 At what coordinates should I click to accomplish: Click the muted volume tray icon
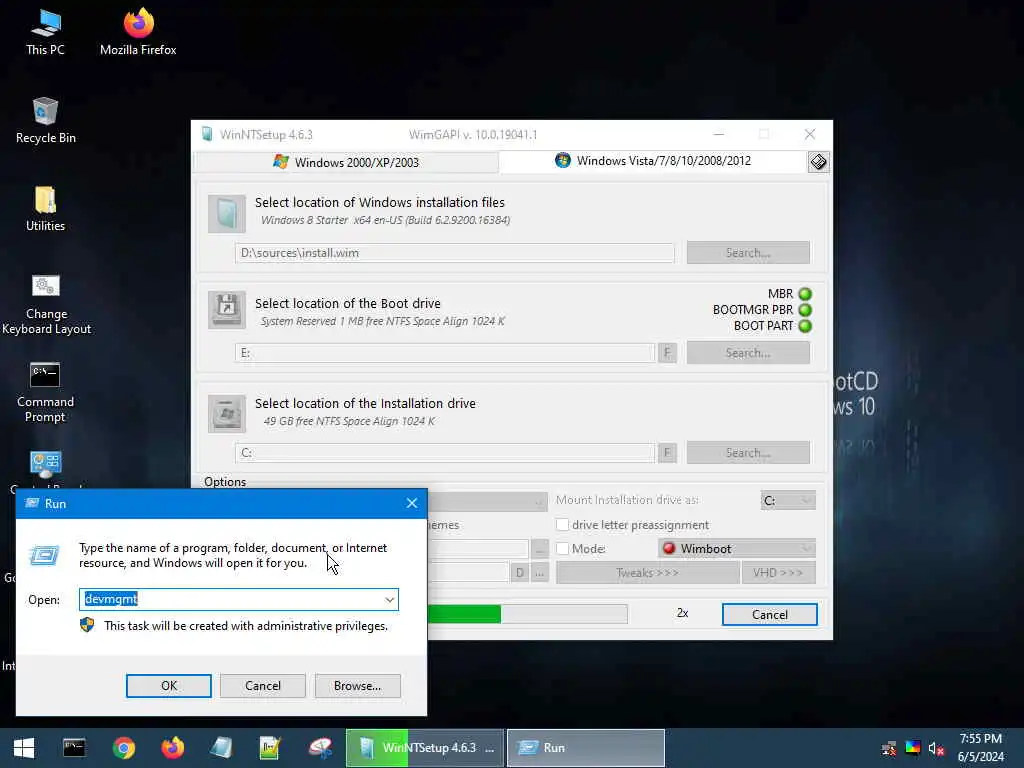[x=936, y=748]
